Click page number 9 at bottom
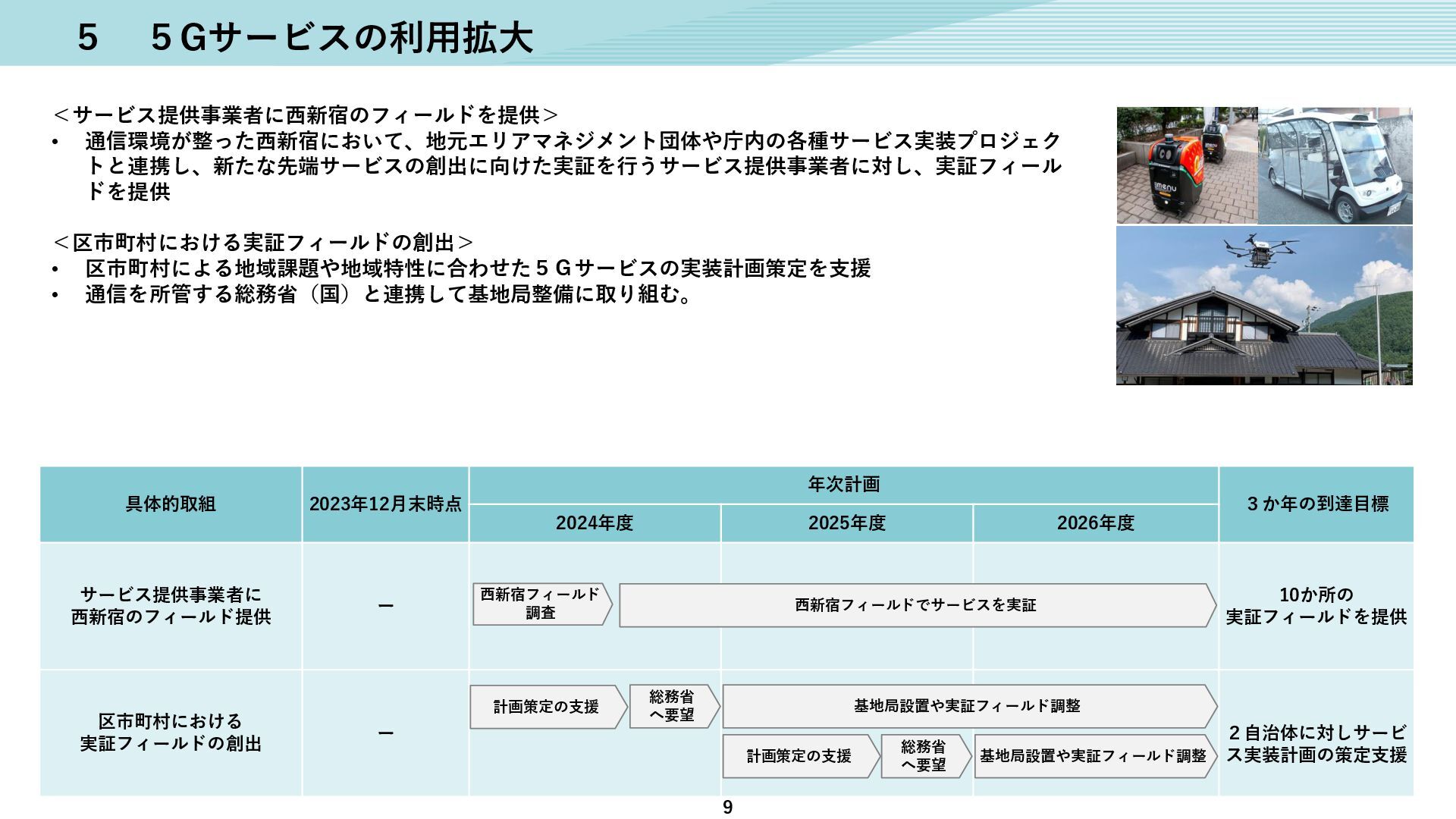Image resolution: width=1456 pixels, height=819 pixels. click(728, 808)
